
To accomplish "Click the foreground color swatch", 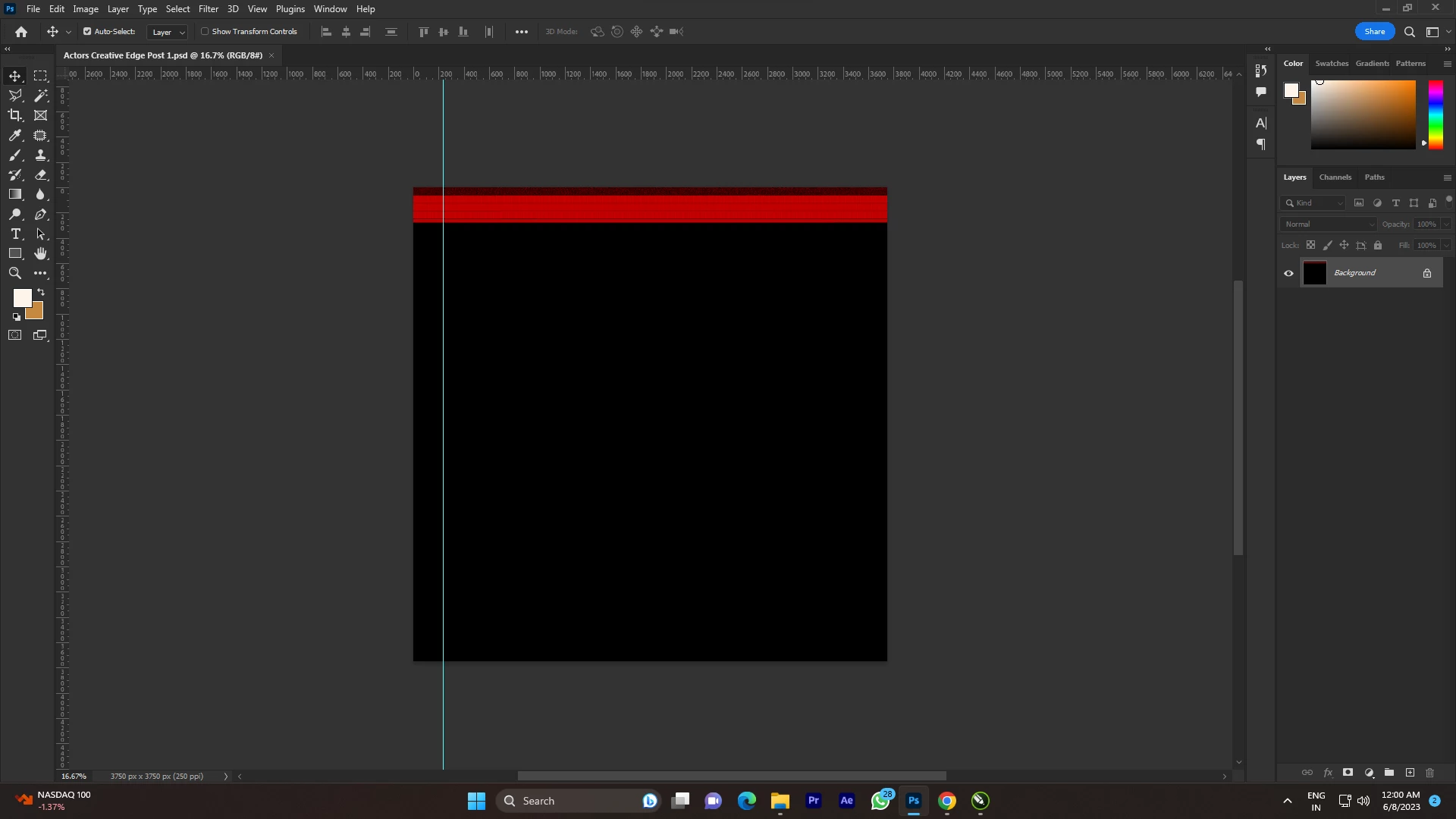I will pos(21,297).
